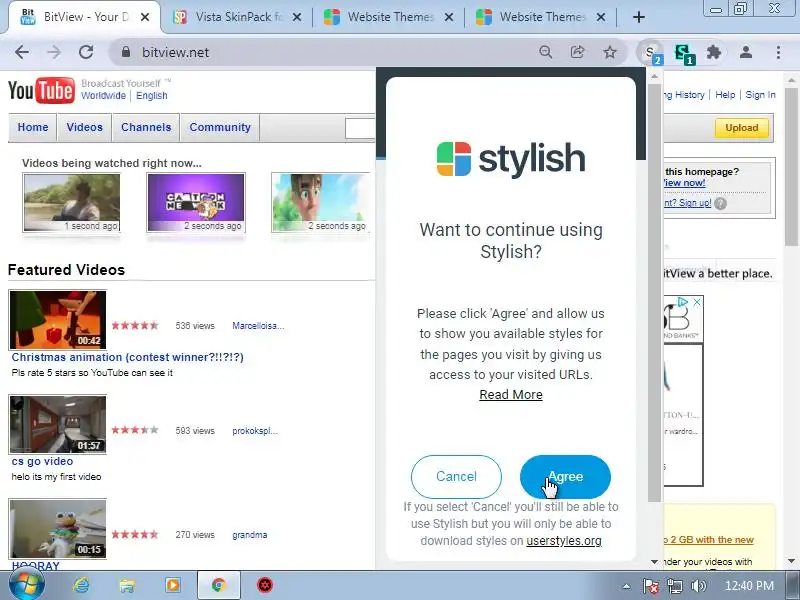This screenshot has width=800, height=600.
Task: Open Windows Explorer from the taskbar
Action: point(127,585)
